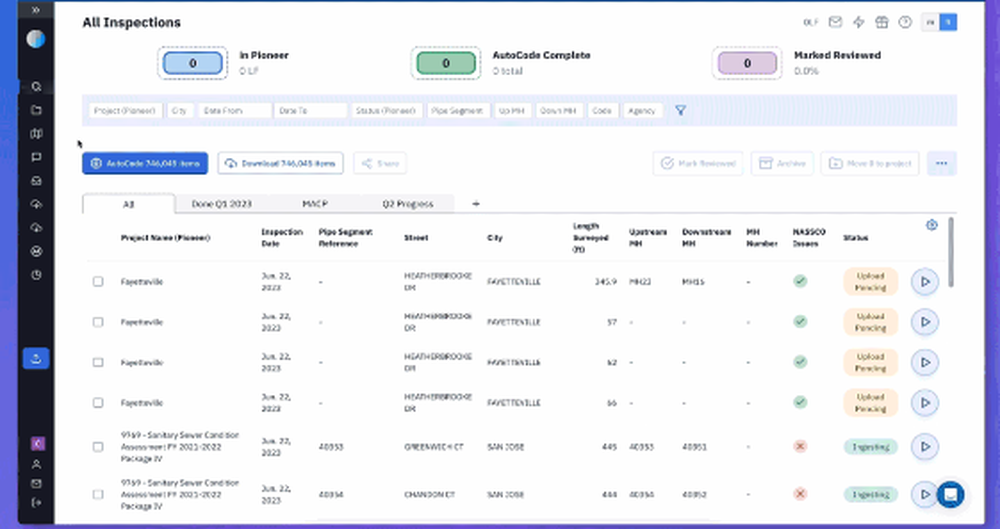Open the three-dots more actions menu

pyautogui.click(x=941, y=163)
